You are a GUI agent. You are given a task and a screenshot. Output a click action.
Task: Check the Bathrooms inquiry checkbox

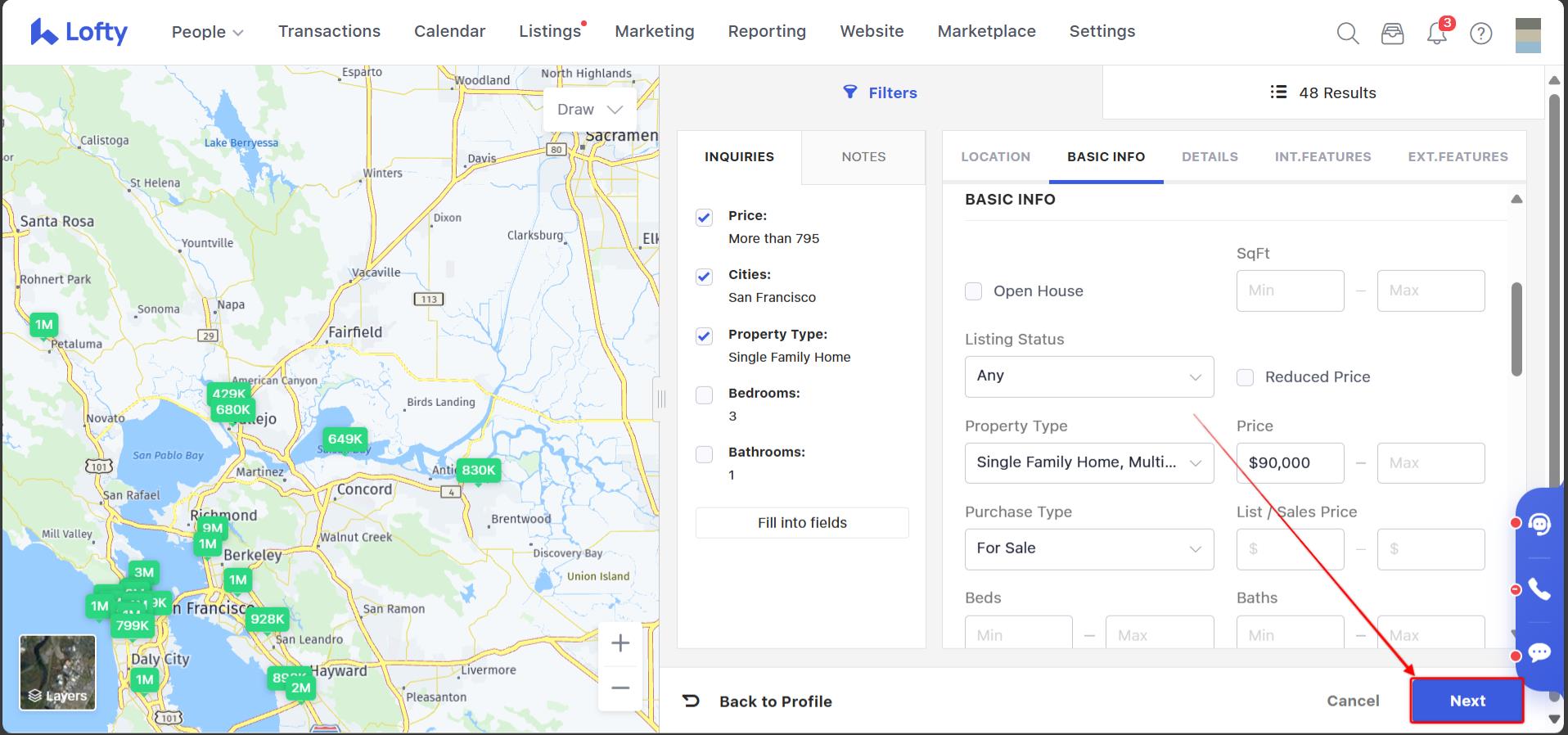(x=704, y=454)
